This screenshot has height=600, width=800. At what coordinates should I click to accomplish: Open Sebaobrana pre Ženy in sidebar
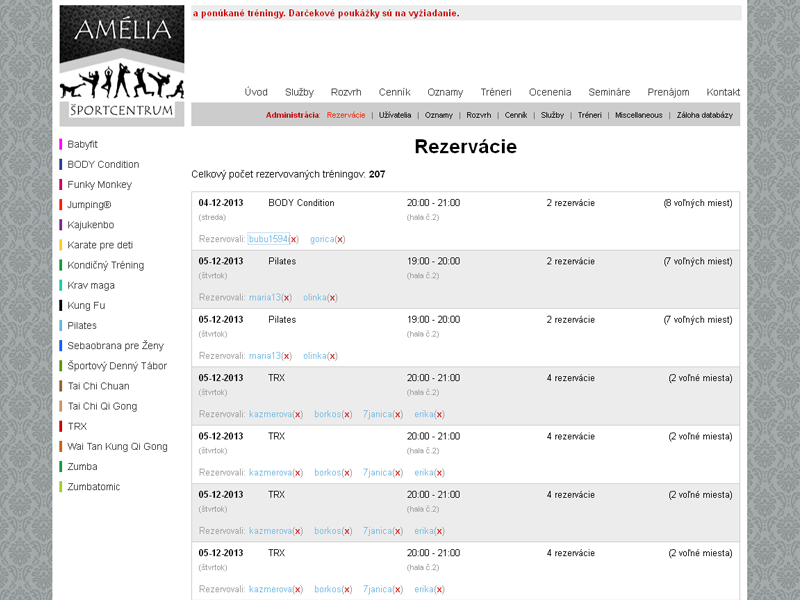(x=115, y=346)
